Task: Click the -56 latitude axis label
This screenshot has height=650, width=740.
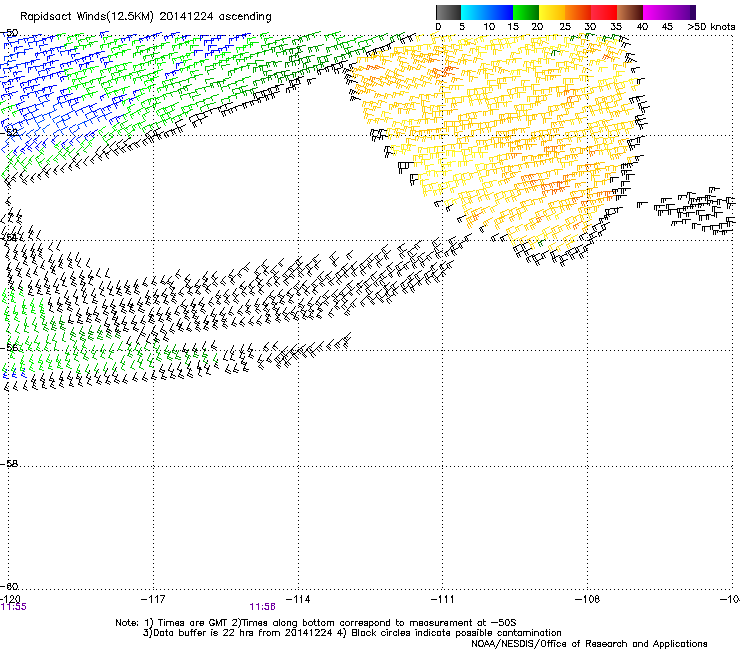Action: coord(10,348)
